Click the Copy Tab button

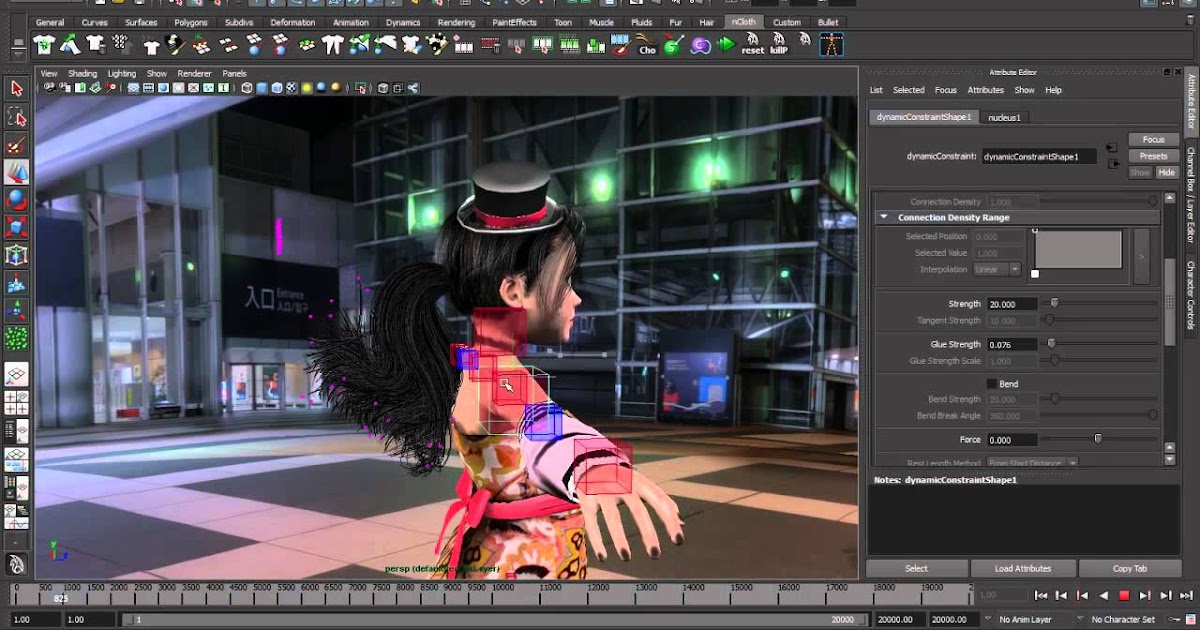pyautogui.click(x=1130, y=568)
